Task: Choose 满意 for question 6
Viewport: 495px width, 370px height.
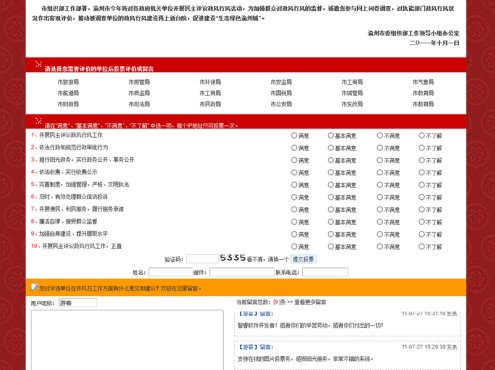Action: [x=294, y=197]
